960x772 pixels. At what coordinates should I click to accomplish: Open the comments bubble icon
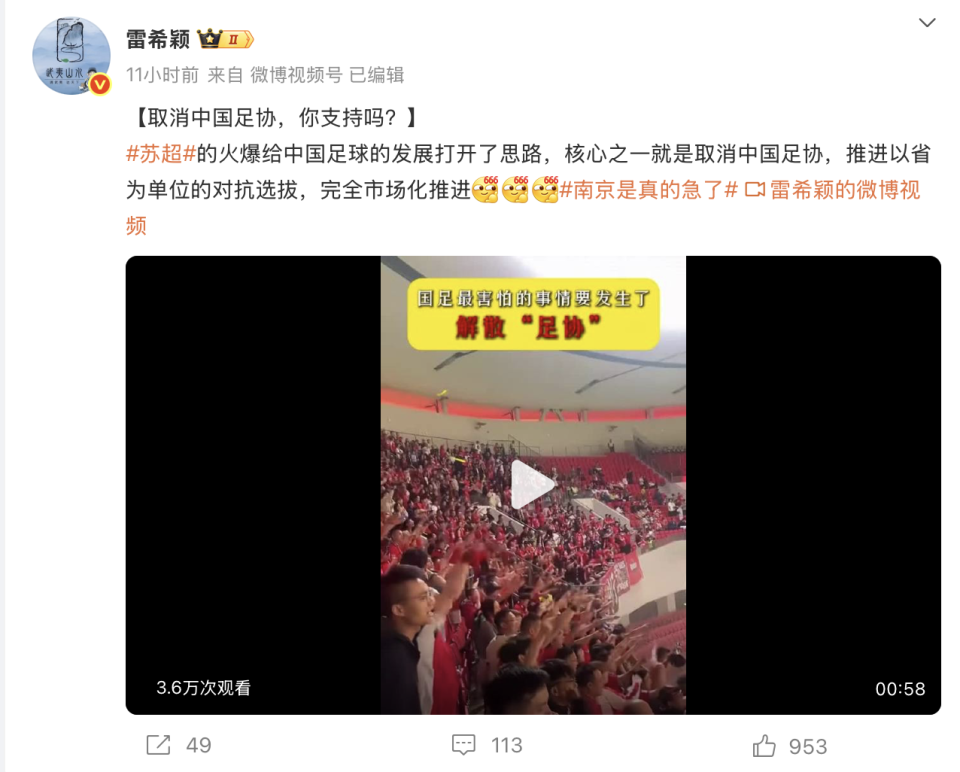click(x=463, y=745)
